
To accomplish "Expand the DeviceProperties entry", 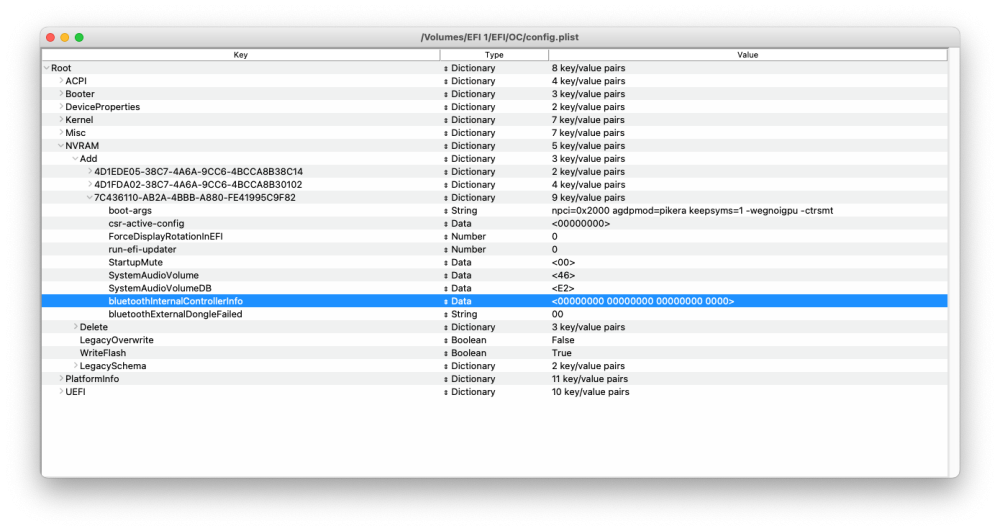I will click(x=61, y=106).
